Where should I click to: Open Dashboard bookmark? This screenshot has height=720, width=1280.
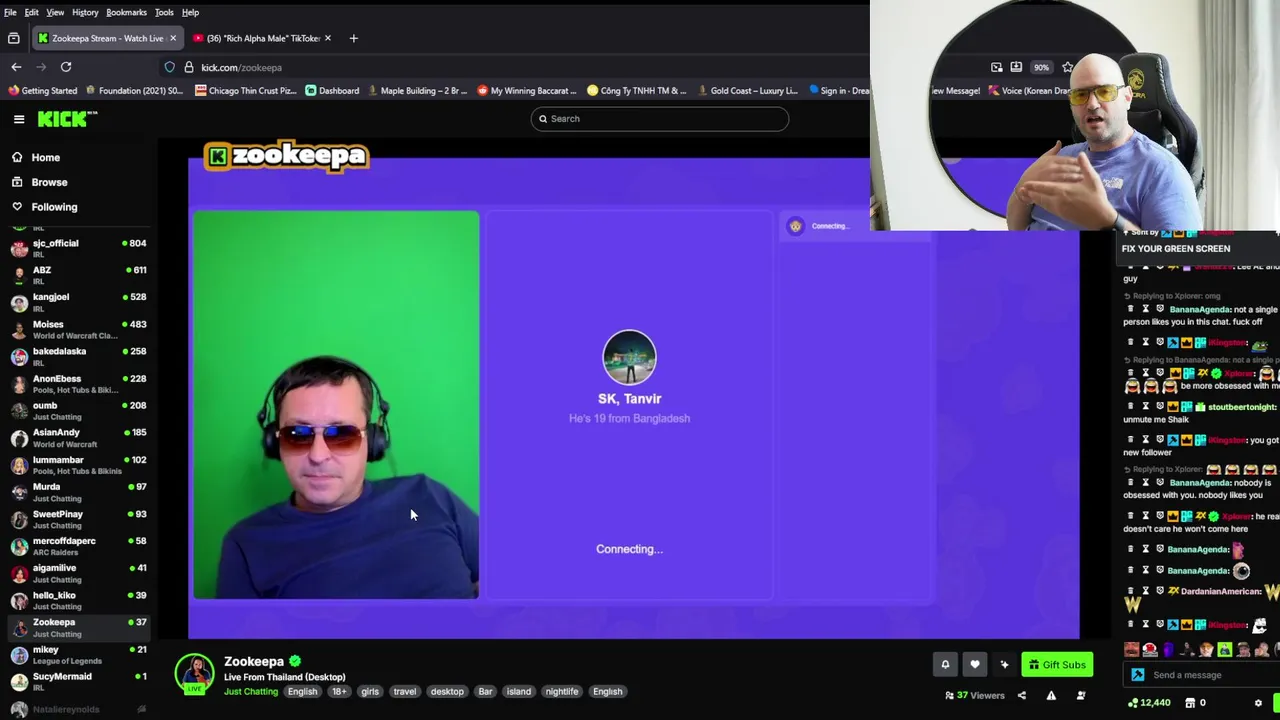click(332, 91)
